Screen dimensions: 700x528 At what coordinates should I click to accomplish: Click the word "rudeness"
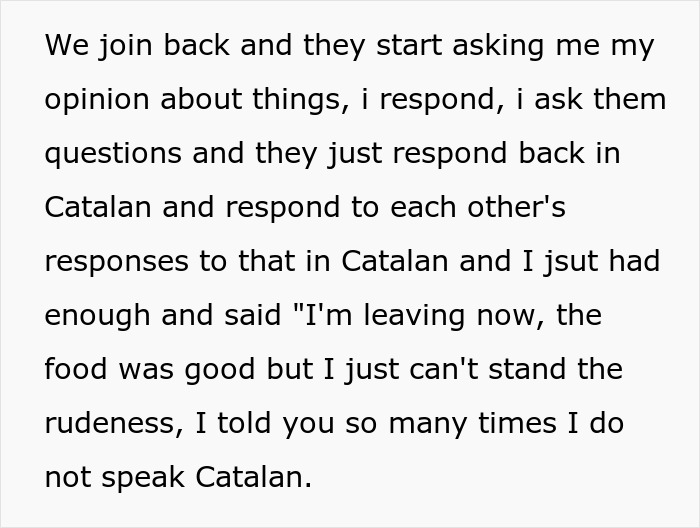coord(109,423)
